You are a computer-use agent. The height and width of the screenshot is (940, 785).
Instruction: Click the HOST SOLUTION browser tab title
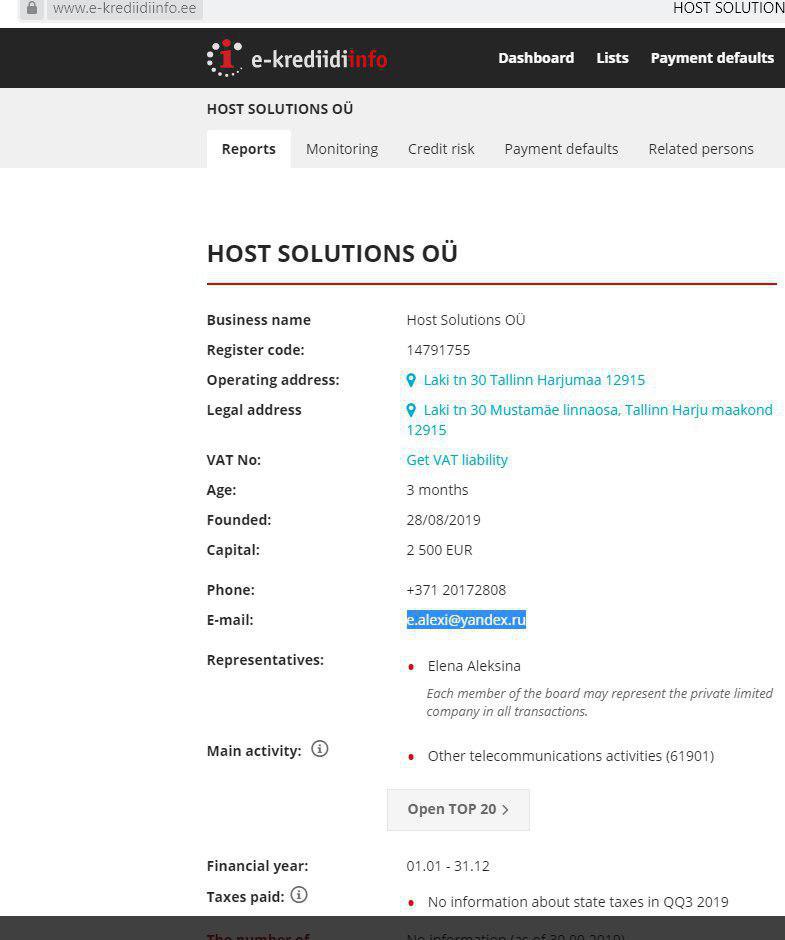pos(729,8)
